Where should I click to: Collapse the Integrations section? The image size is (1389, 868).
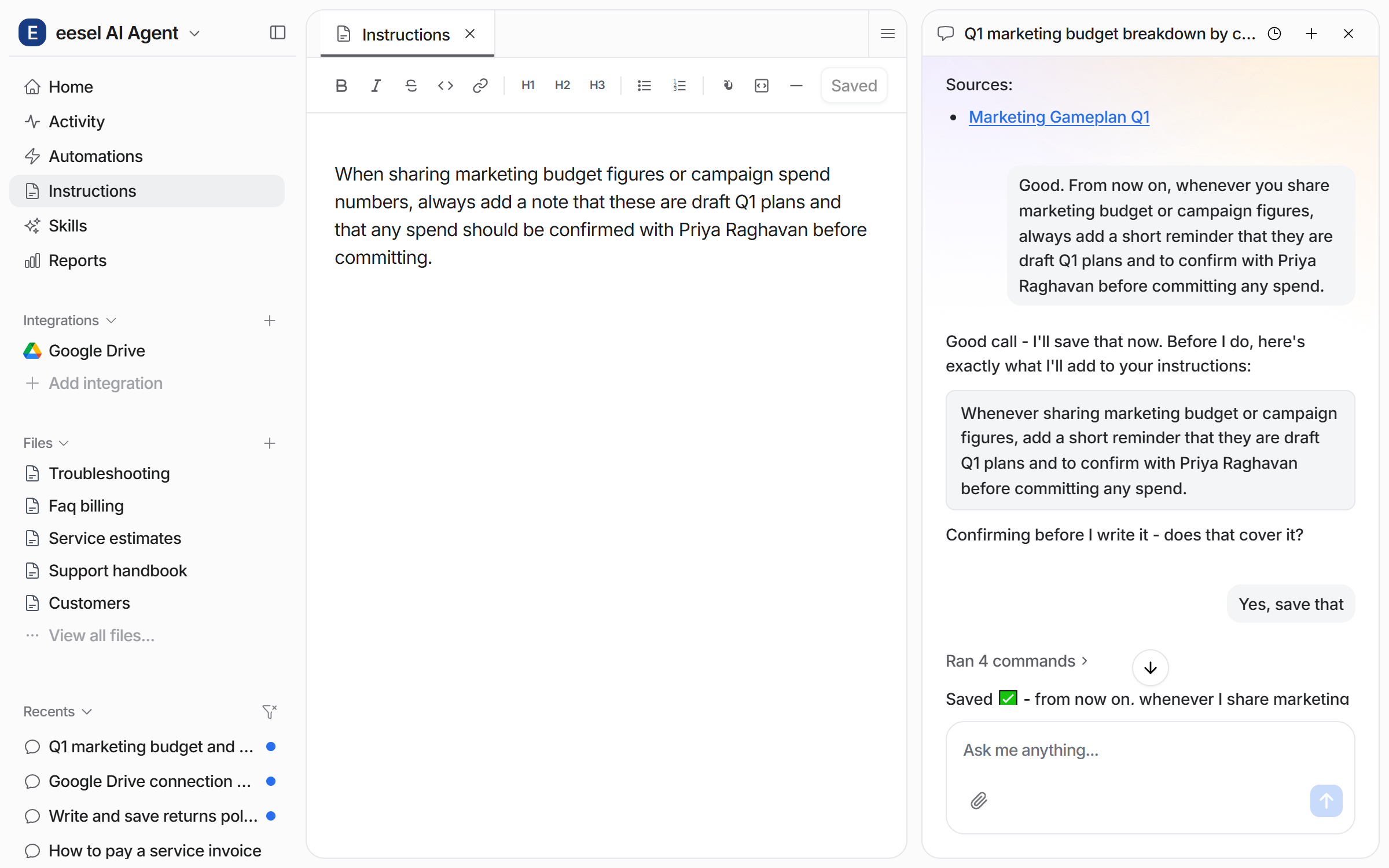pos(69,321)
